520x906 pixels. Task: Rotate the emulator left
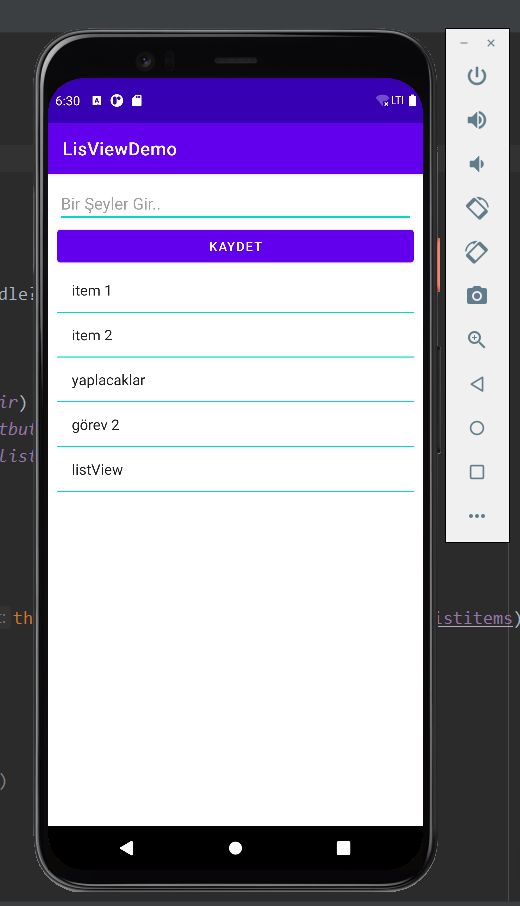pyautogui.click(x=477, y=208)
